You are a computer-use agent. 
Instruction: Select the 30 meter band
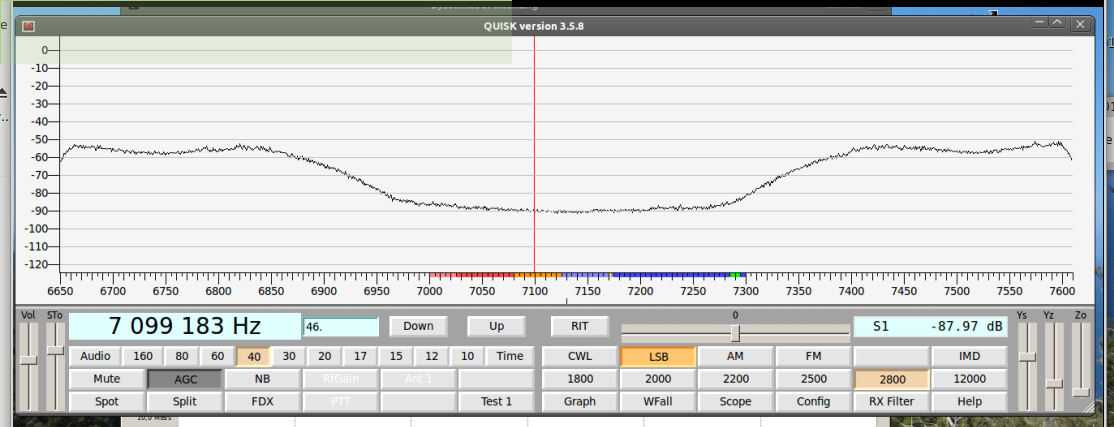coord(289,357)
